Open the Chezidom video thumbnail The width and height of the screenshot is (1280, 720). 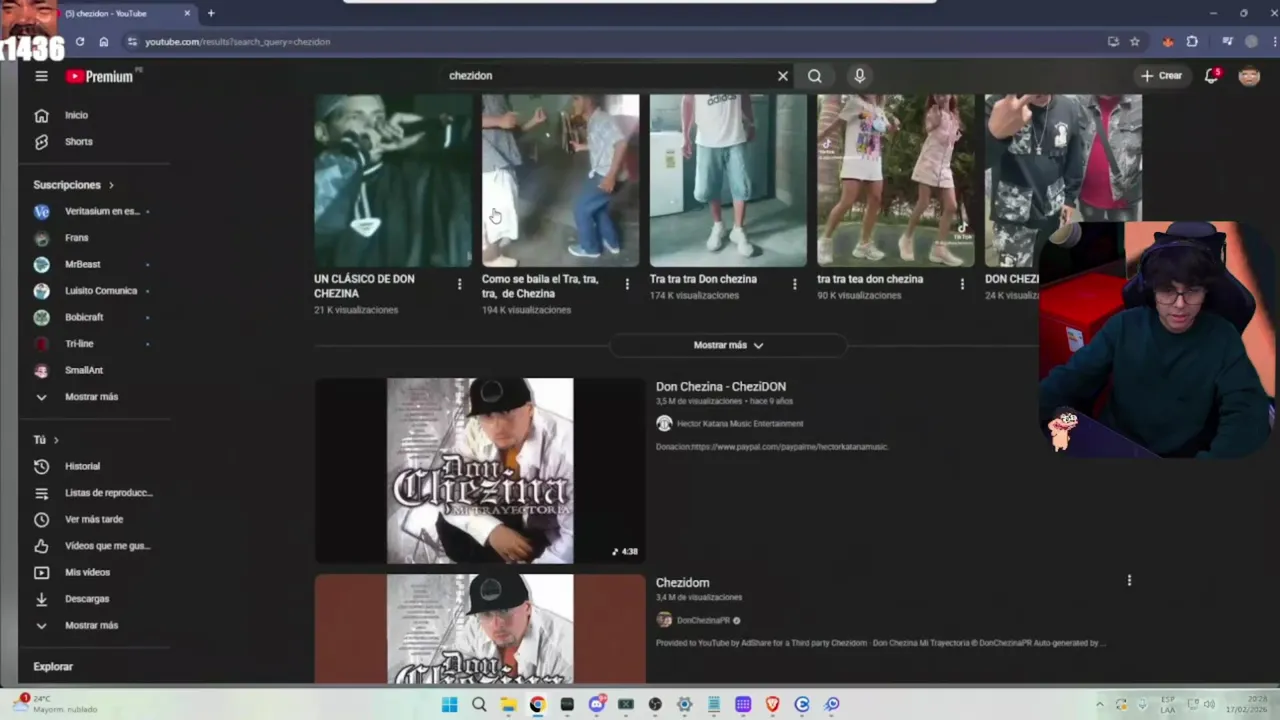(x=480, y=629)
